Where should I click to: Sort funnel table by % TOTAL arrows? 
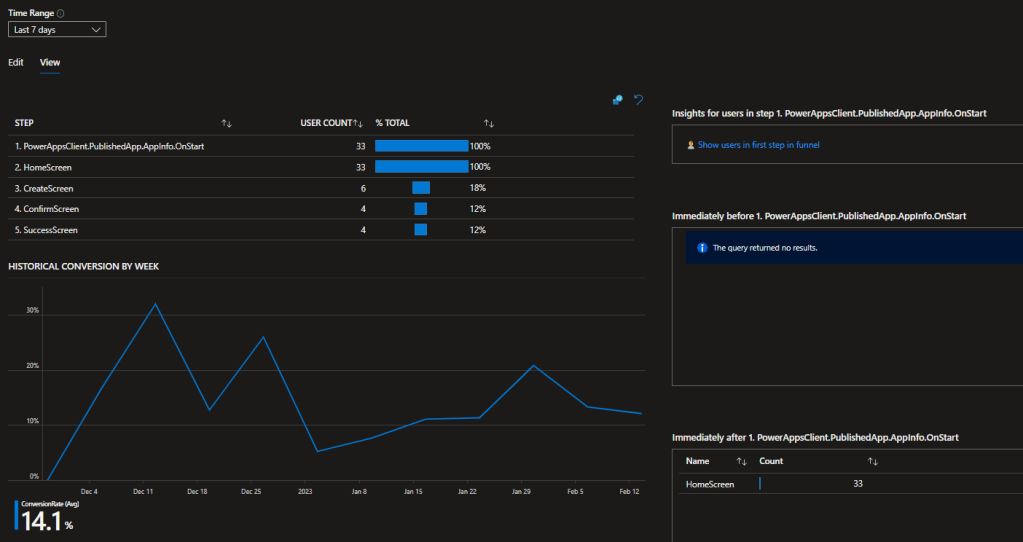(x=489, y=123)
